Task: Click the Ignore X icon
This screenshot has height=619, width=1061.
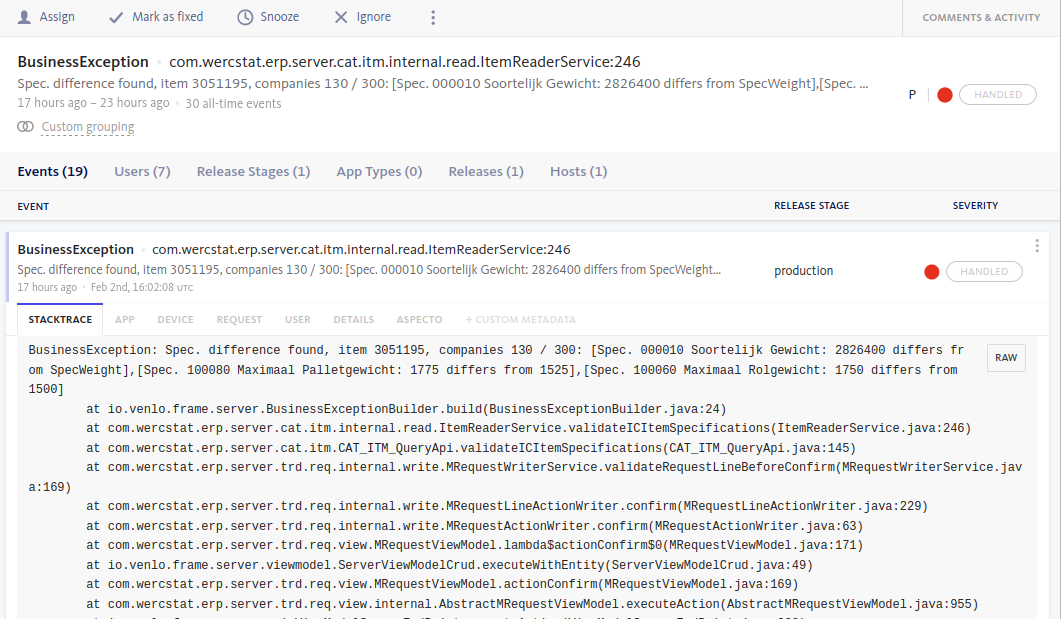Action: tap(341, 17)
